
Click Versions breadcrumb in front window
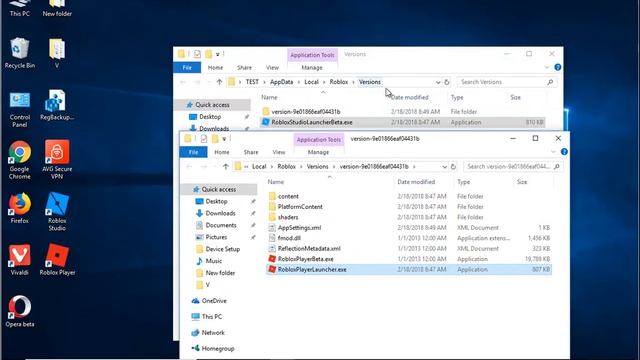[318, 167]
